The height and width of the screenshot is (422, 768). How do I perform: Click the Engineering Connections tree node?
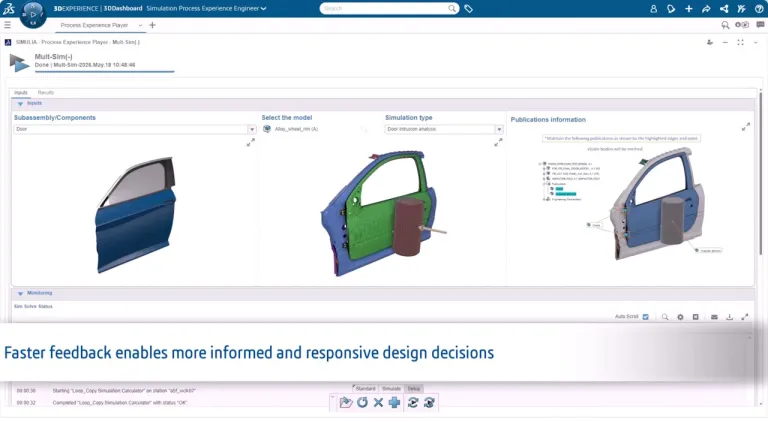[x=566, y=199]
